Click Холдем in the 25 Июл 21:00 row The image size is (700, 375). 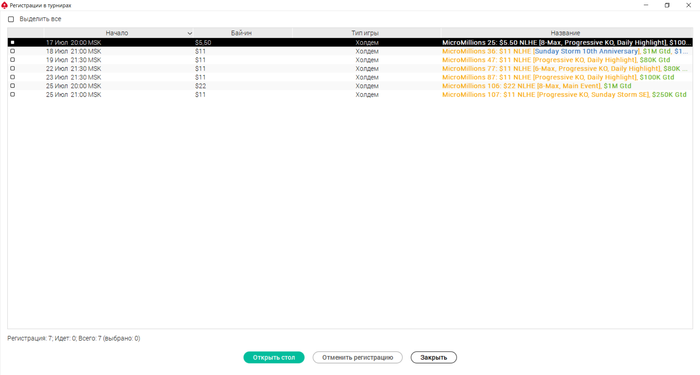click(x=367, y=95)
